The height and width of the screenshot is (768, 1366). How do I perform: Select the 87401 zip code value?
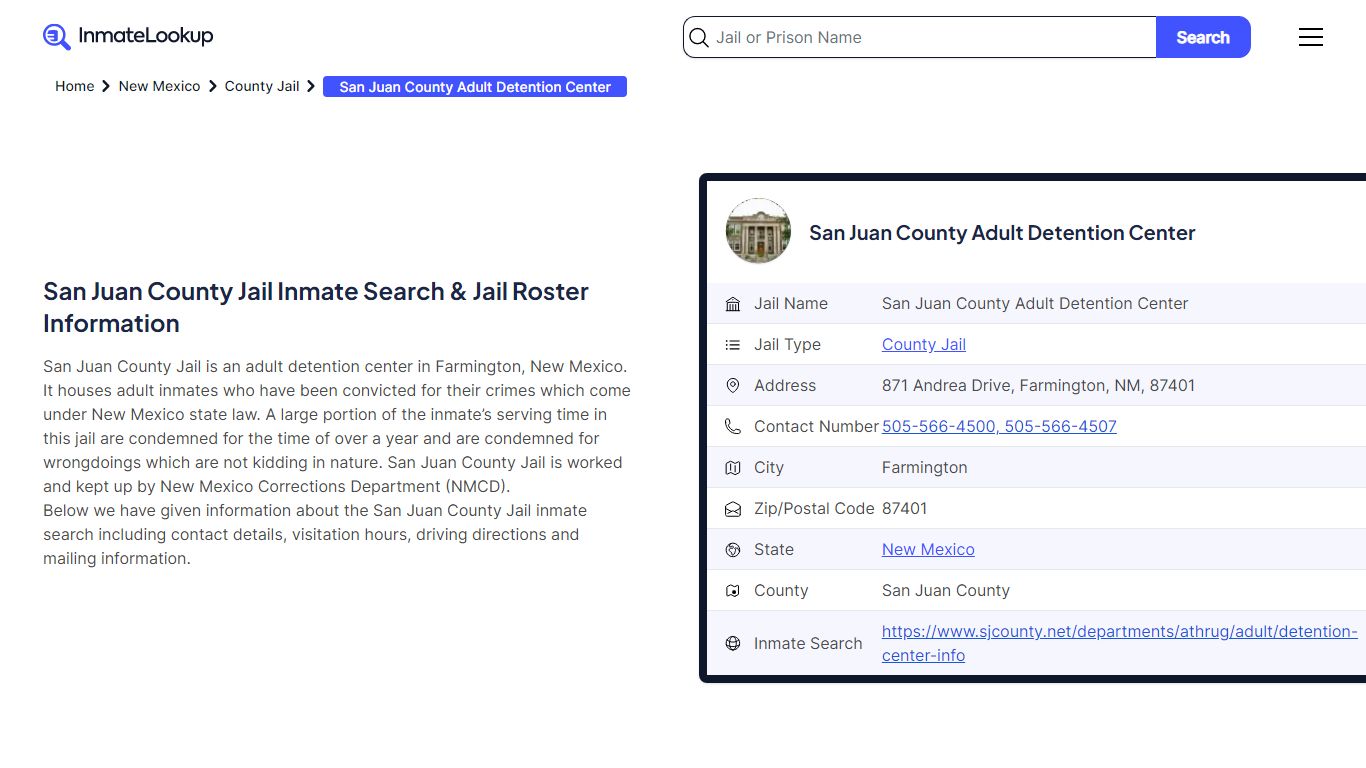[x=904, y=508]
